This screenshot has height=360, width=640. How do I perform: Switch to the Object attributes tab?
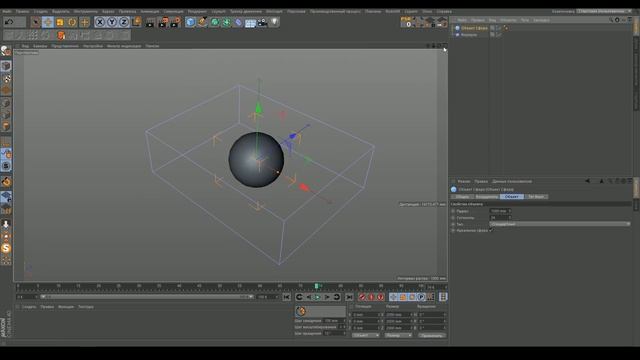[512, 197]
